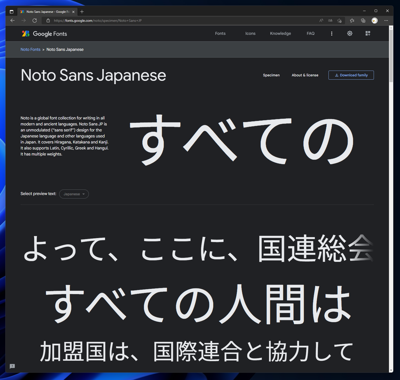The image size is (400, 380).
Task: Click the よって、ここに specimen line
Action: [197, 249]
